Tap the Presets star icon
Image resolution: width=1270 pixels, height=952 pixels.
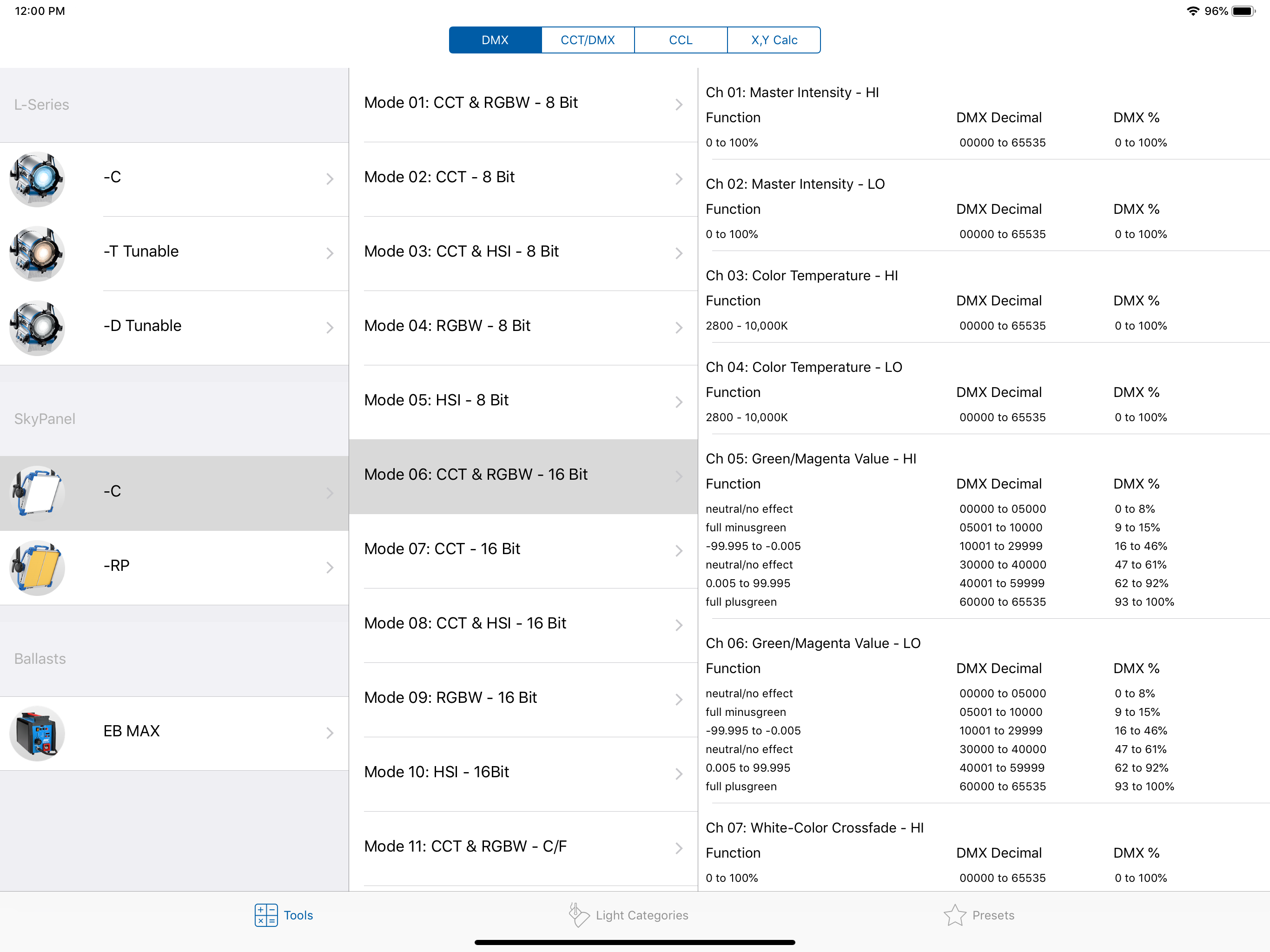(x=954, y=915)
